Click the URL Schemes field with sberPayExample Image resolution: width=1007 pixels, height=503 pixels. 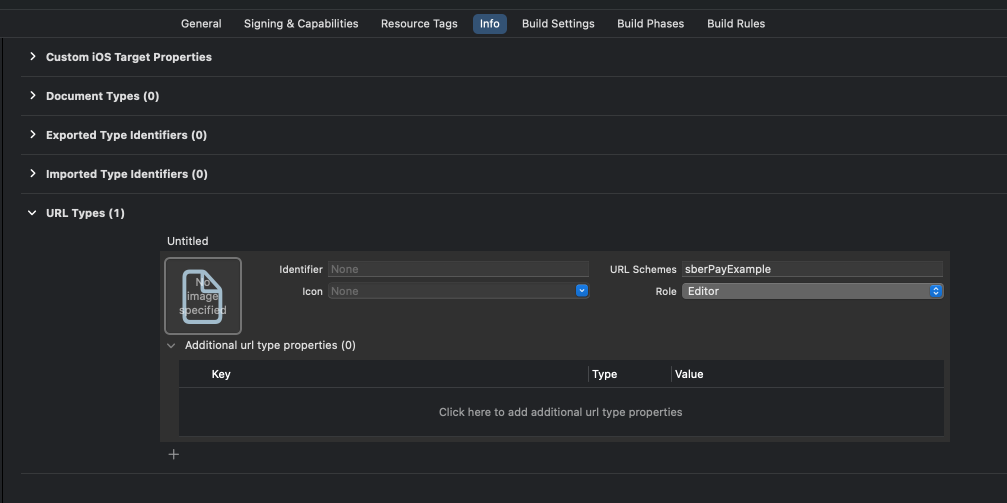[x=812, y=269]
